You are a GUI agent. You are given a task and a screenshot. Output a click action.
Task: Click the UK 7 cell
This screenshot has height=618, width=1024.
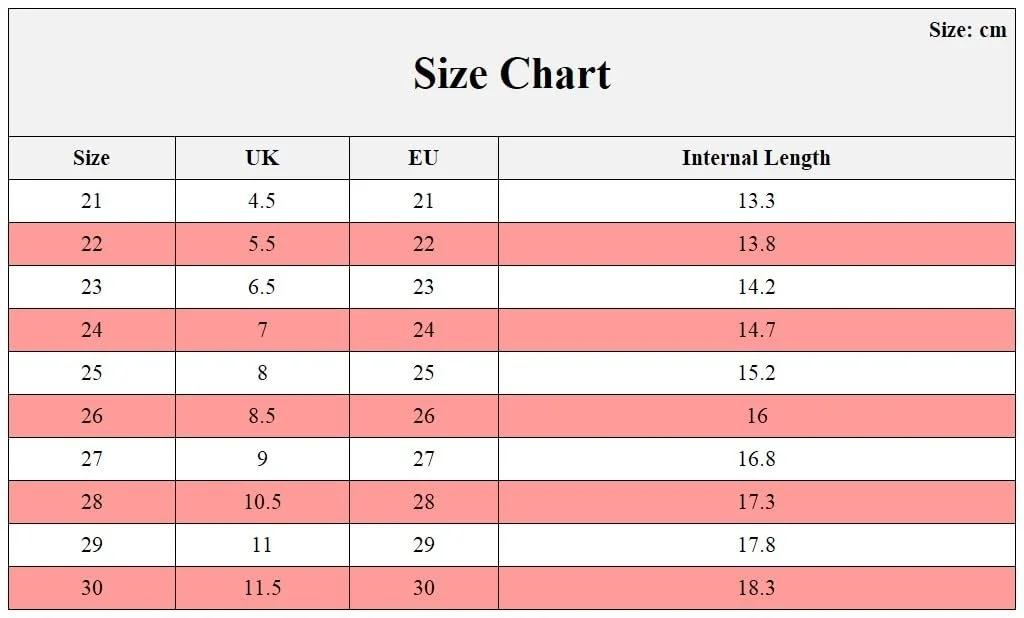262,330
